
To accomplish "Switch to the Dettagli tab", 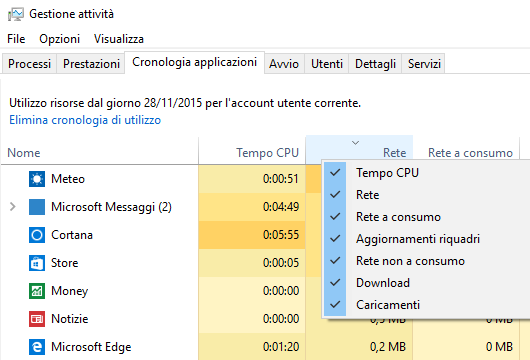I will point(375,64).
